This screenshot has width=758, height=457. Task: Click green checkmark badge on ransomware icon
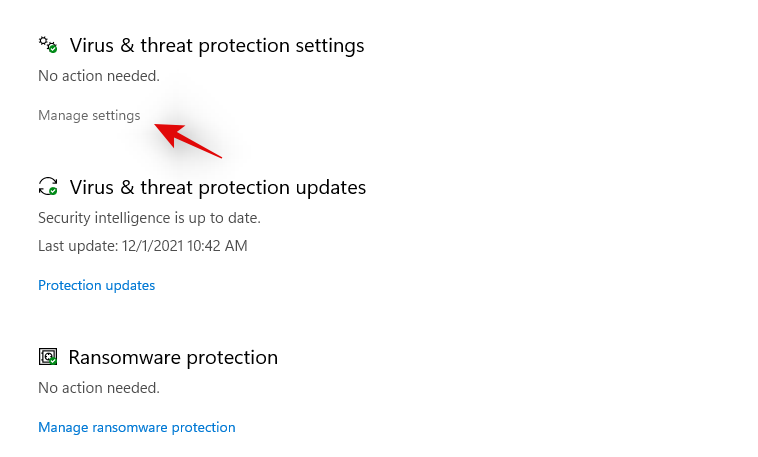click(x=53, y=361)
